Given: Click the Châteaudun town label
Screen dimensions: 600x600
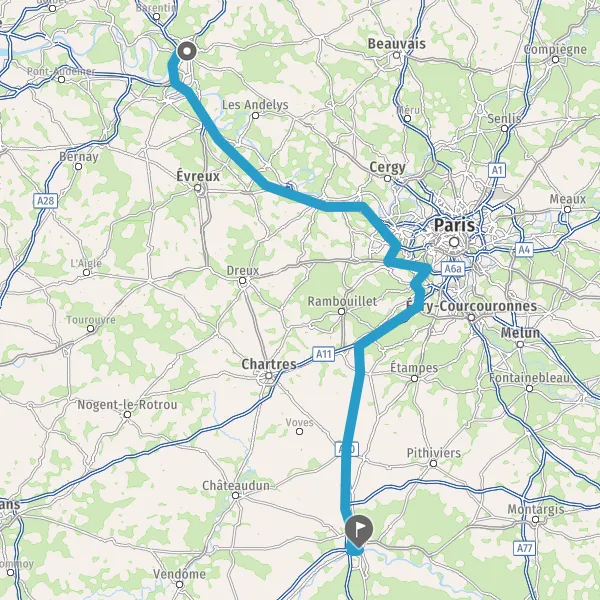Looking at the screenshot, I should pyautogui.click(x=236, y=486).
